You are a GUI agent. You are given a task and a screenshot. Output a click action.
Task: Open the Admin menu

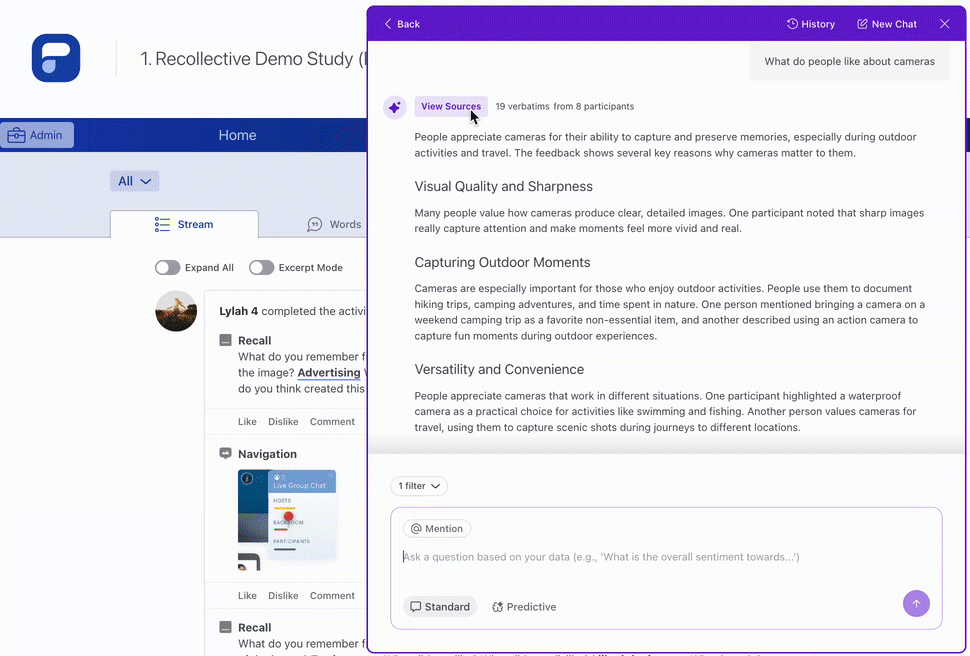pyautogui.click(x=37, y=135)
